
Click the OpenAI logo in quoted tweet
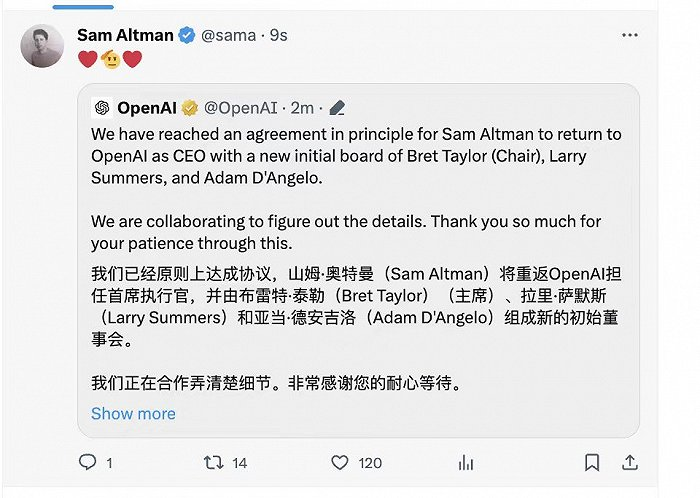pyautogui.click(x=101, y=107)
